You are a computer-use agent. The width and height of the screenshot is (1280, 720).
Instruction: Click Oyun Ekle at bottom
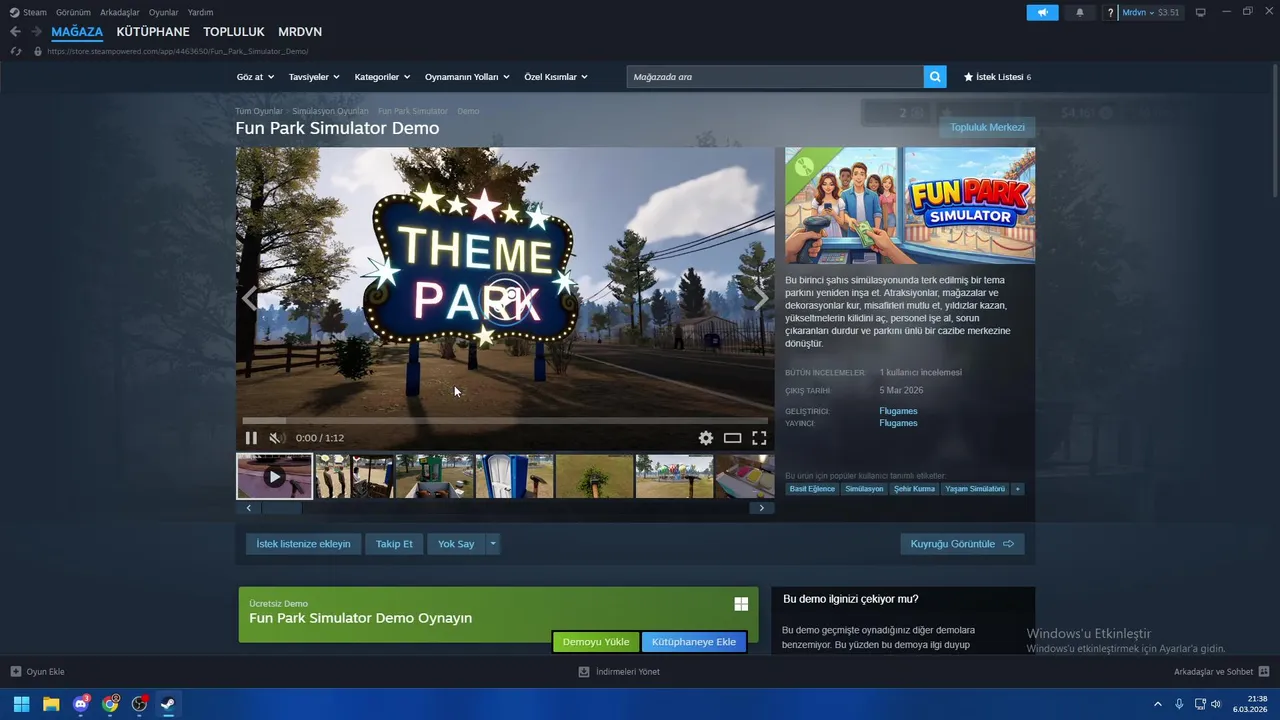[x=37, y=672]
